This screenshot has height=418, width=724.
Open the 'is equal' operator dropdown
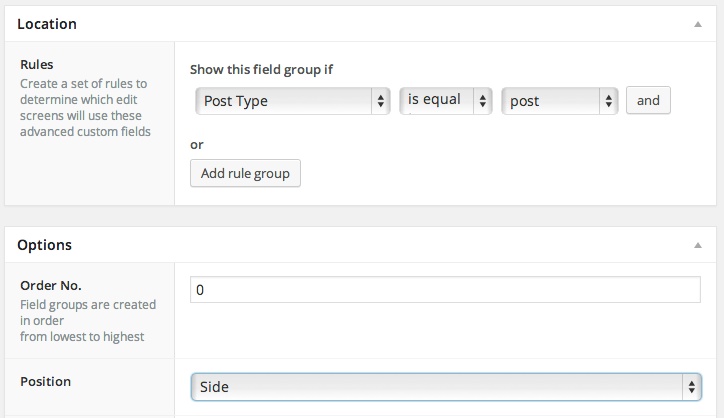(446, 101)
